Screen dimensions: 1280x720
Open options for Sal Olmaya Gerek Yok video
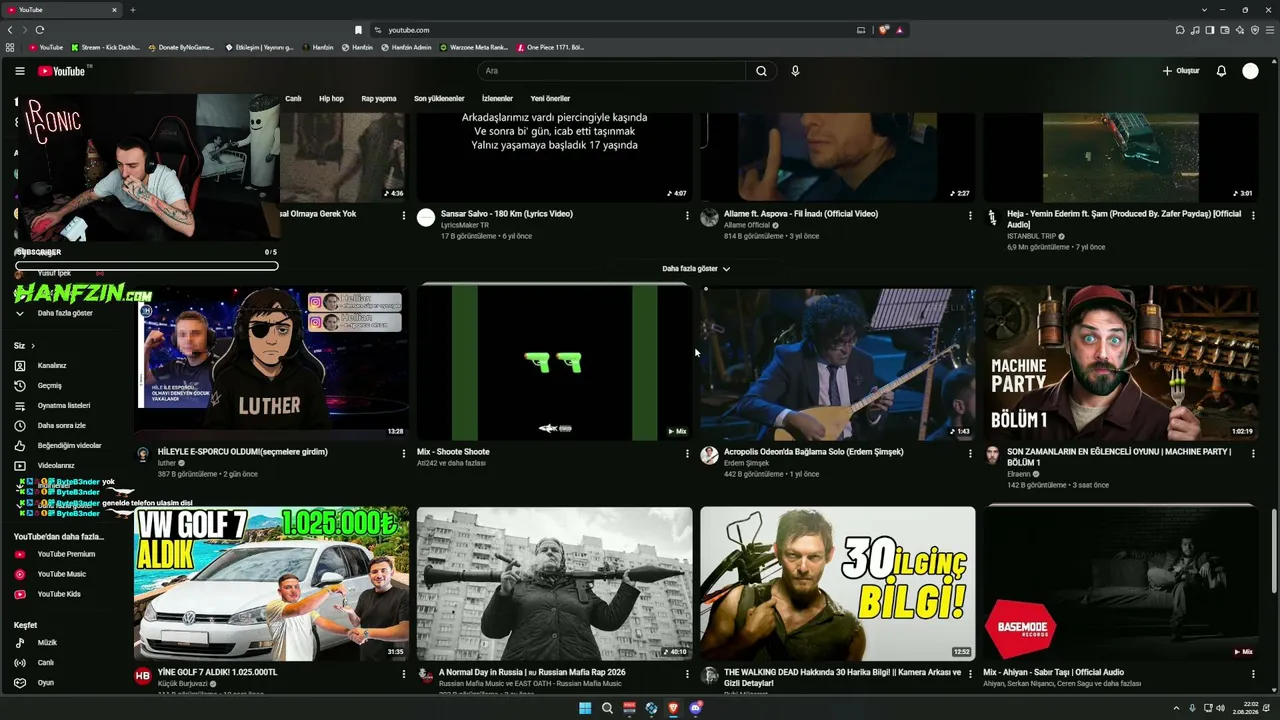tap(404, 215)
